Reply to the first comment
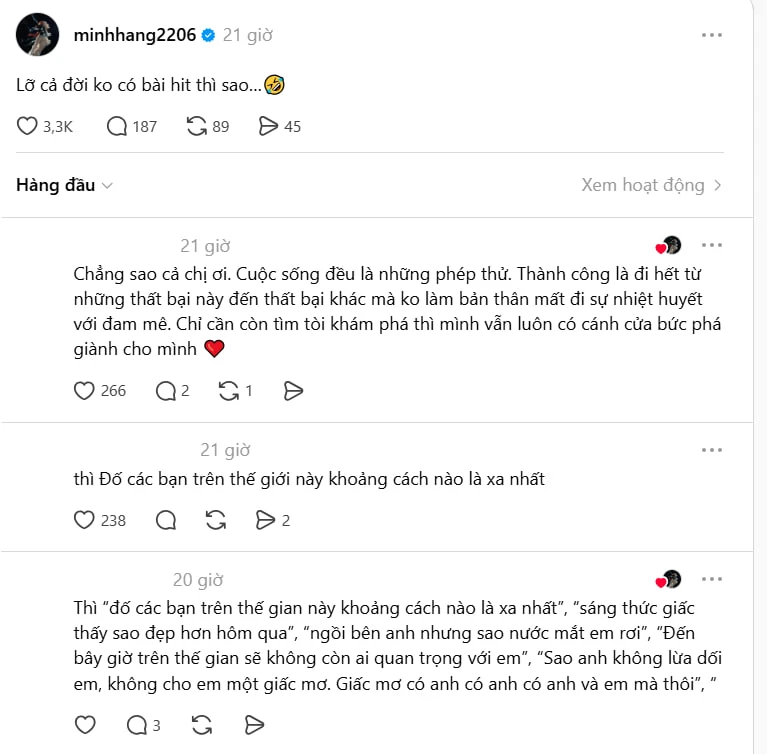This screenshot has height=754, width=767. [165, 391]
